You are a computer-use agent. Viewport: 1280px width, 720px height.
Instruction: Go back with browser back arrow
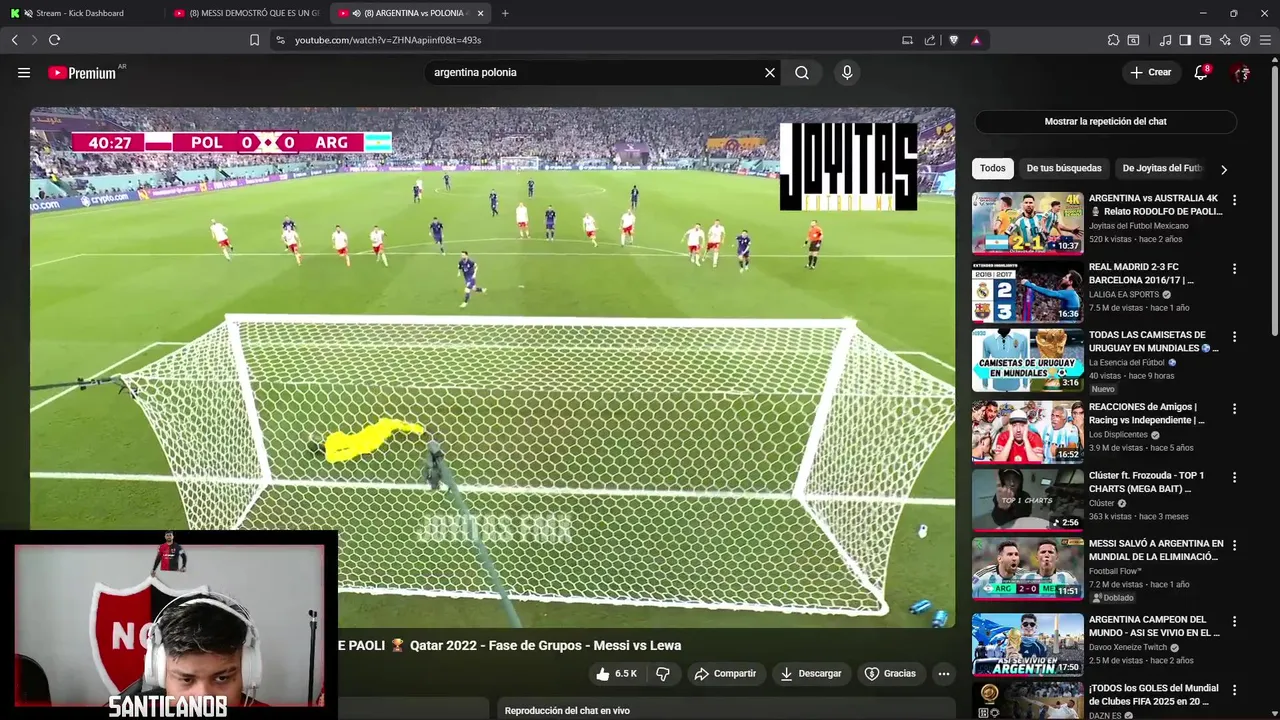(14, 40)
